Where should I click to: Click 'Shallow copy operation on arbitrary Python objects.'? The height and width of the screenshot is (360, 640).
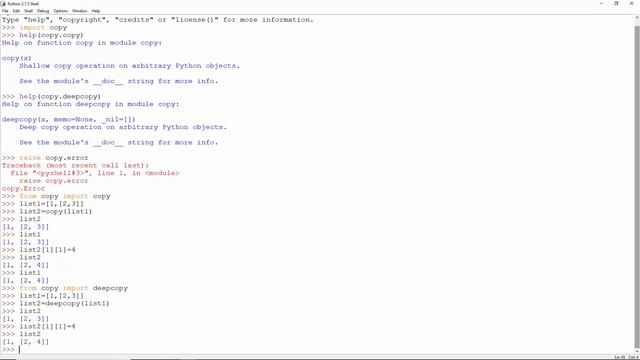click(x=129, y=66)
